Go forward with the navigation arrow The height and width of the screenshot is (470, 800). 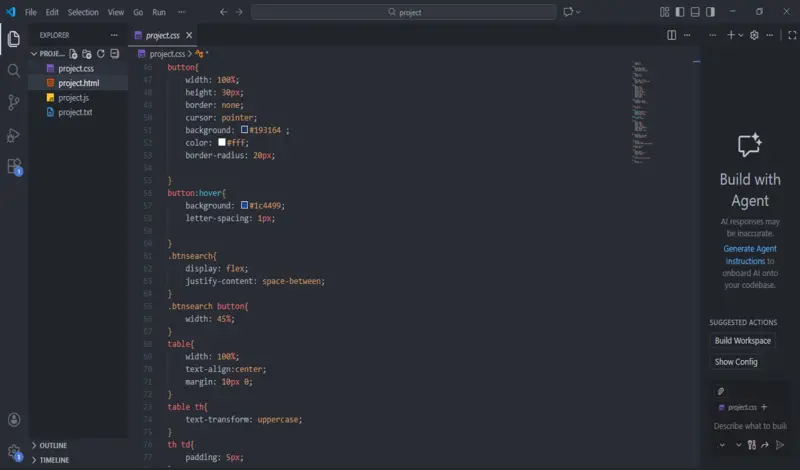[x=239, y=12]
